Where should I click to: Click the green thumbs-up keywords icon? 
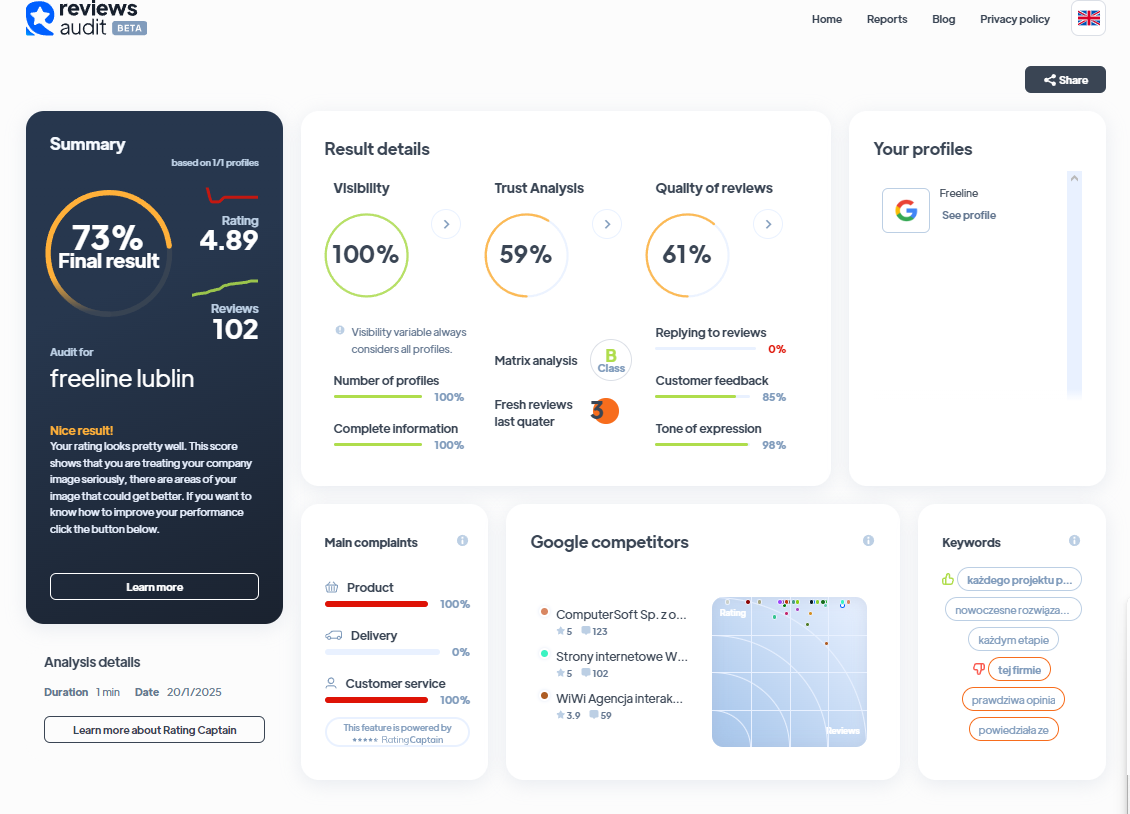pos(948,579)
